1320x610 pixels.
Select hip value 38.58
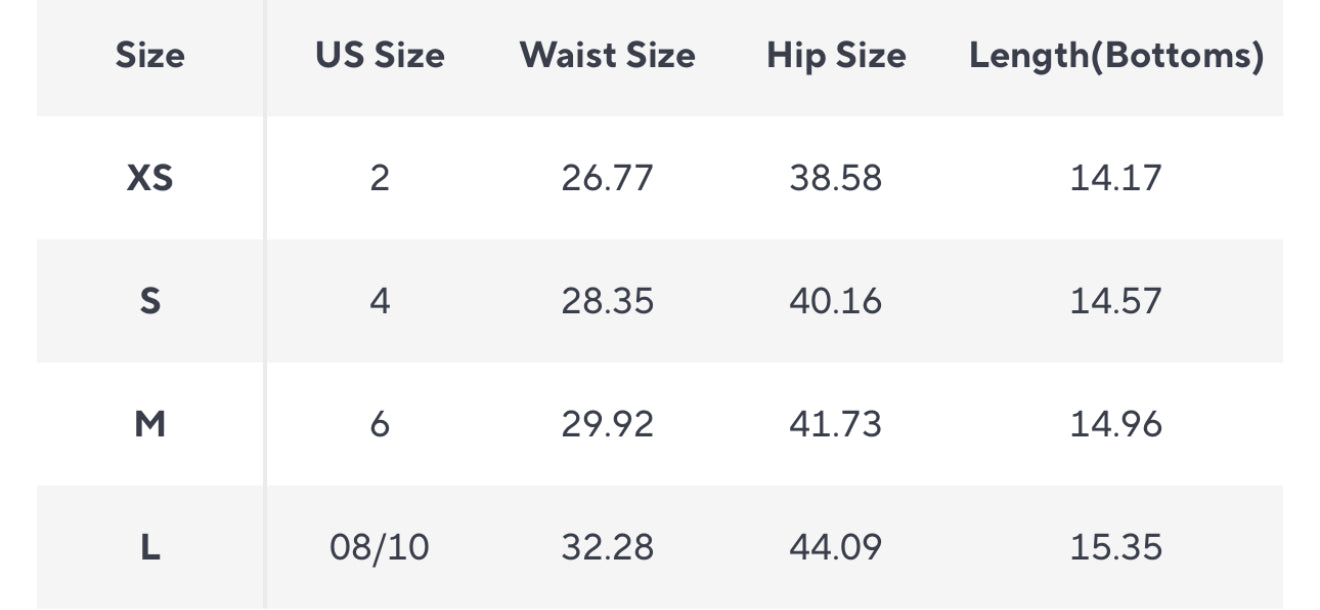tap(836, 178)
